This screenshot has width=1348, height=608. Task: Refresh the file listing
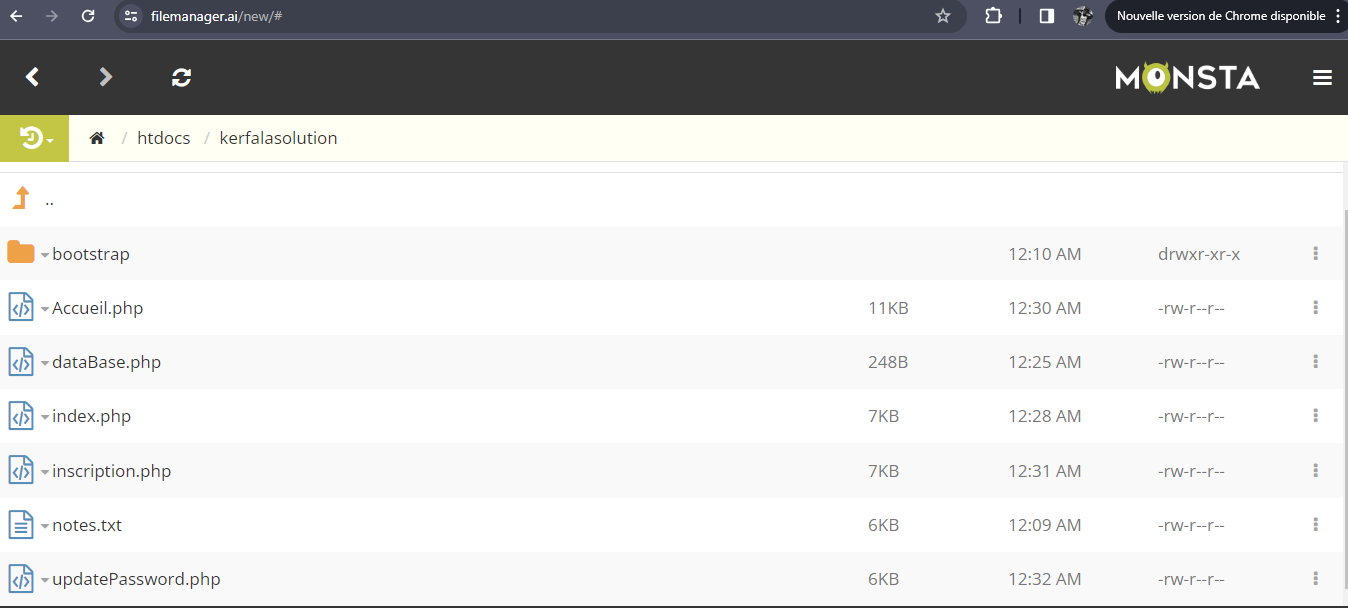181,77
